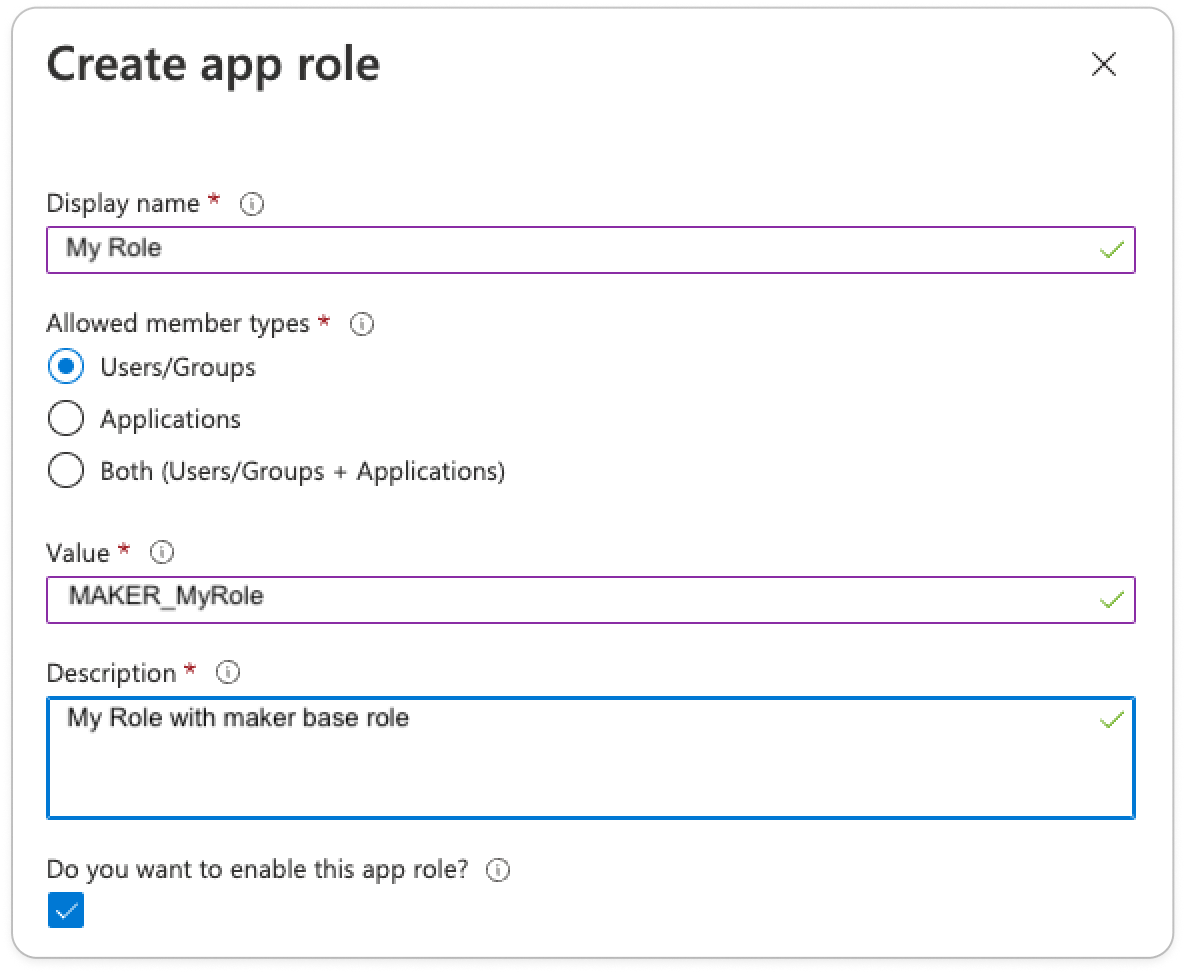Click into the Value field with MAKER_MyRole

click(580, 599)
